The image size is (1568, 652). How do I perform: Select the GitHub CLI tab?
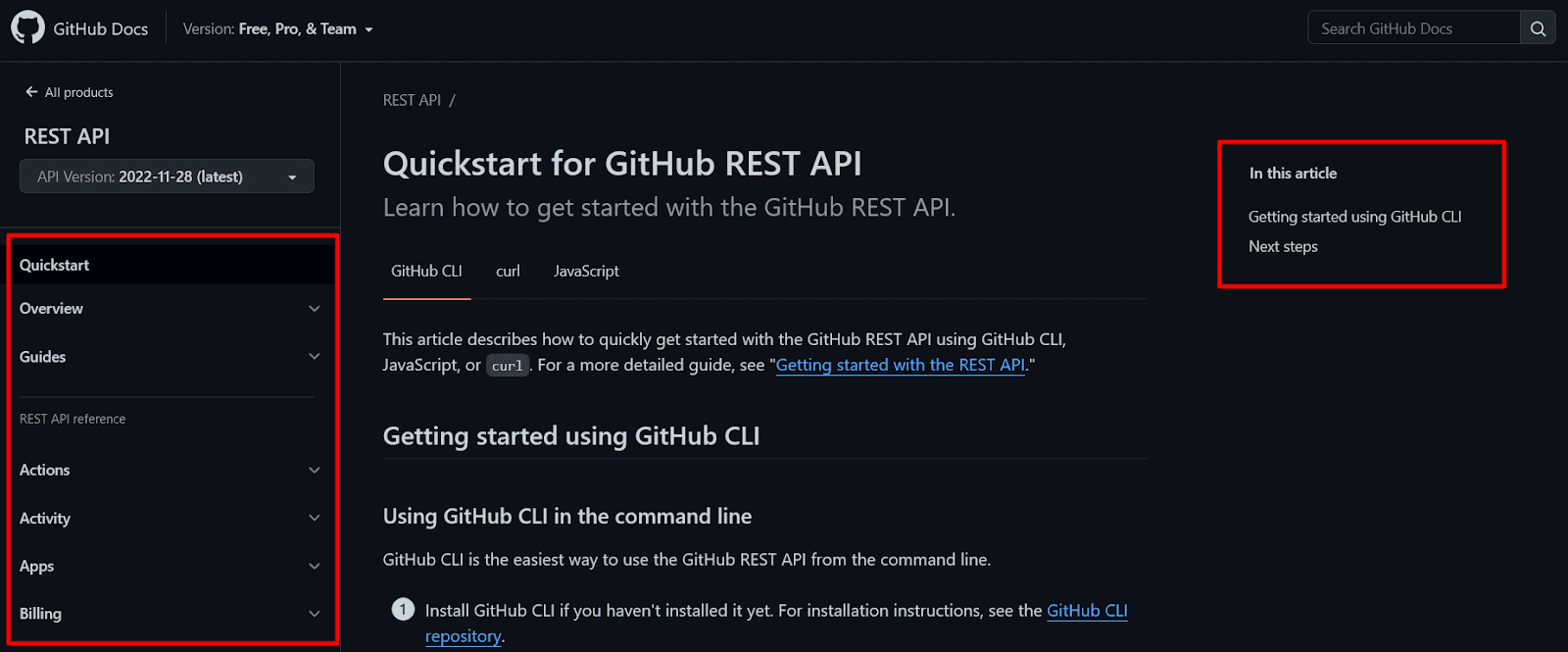click(x=426, y=272)
